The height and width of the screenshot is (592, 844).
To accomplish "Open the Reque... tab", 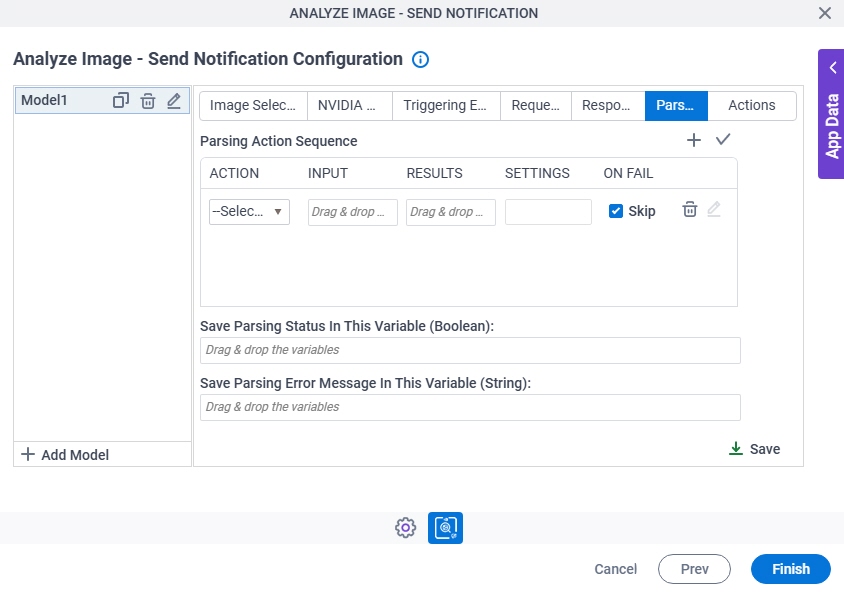I will (536, 105).
